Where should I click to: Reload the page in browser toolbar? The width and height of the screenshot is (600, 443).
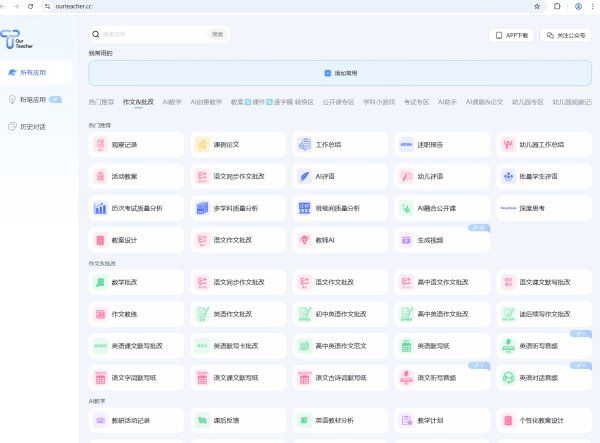tap(31, 6)
